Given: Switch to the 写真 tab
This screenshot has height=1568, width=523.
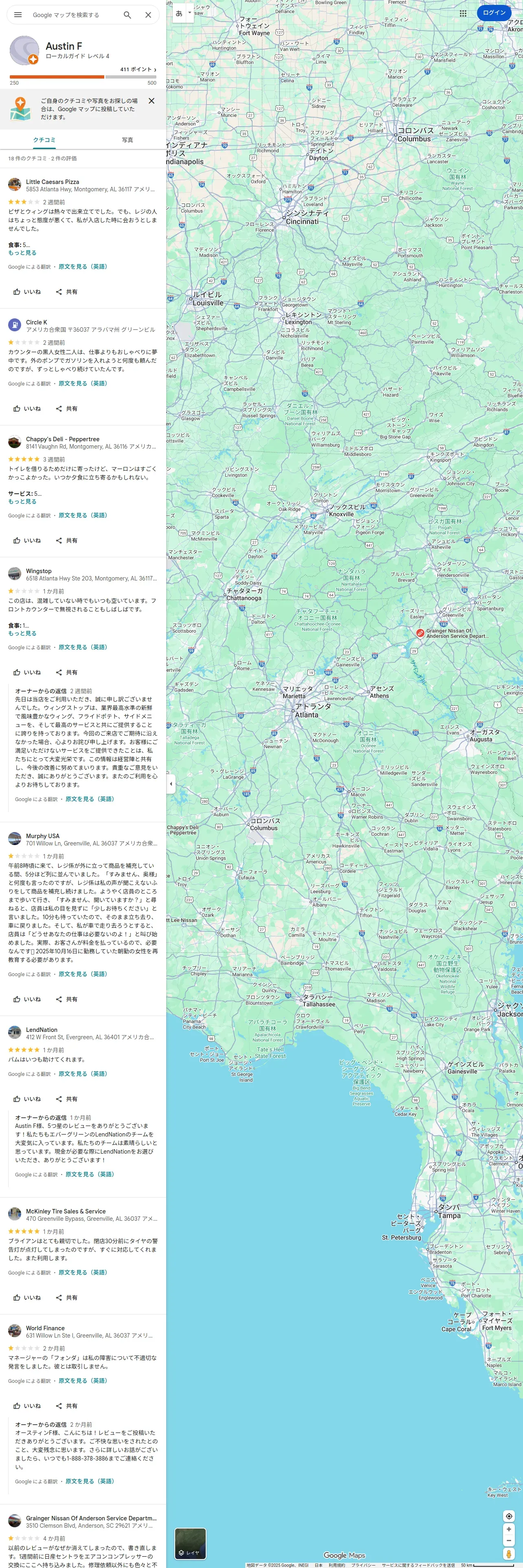Looking at the screenshot, I should (x=127, y=140).
